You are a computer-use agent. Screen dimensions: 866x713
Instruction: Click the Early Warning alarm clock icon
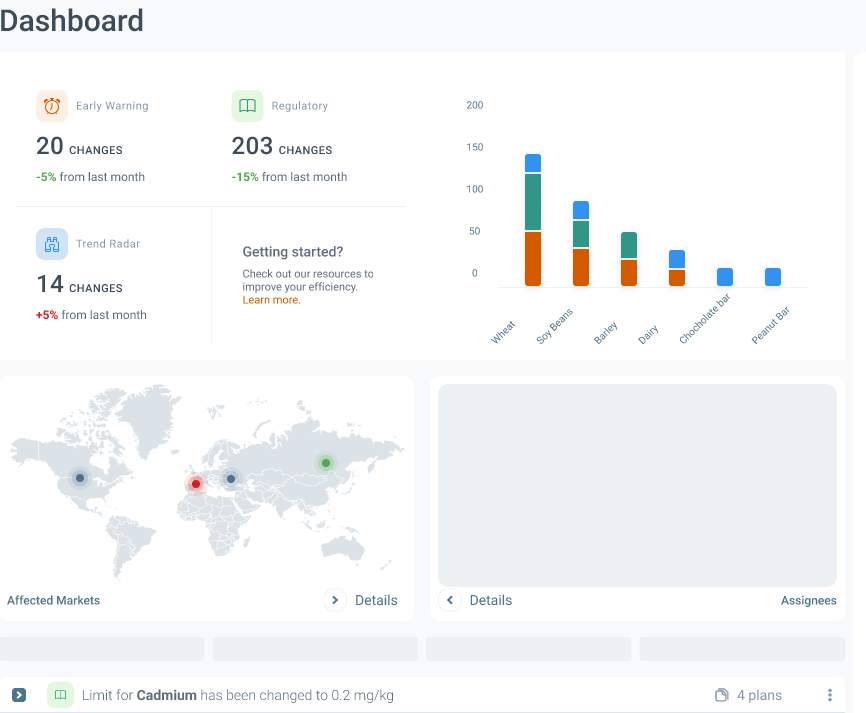52,106
